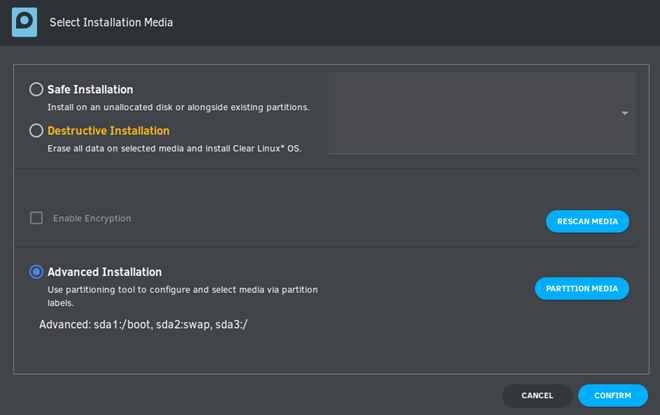Open the media selection dropdown arrow
The height and width of the screenshot is (415, 660).
point(625,113)
